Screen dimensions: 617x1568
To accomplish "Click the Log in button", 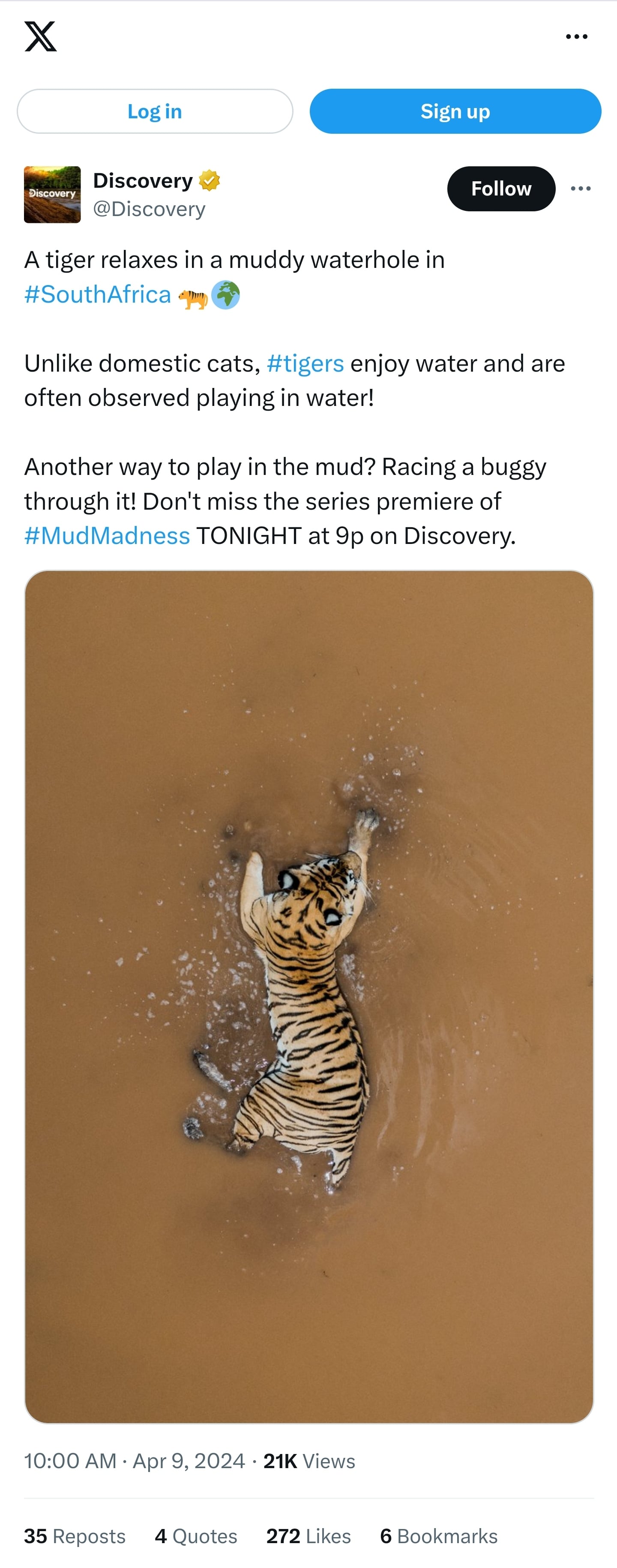I will (155, 111).
